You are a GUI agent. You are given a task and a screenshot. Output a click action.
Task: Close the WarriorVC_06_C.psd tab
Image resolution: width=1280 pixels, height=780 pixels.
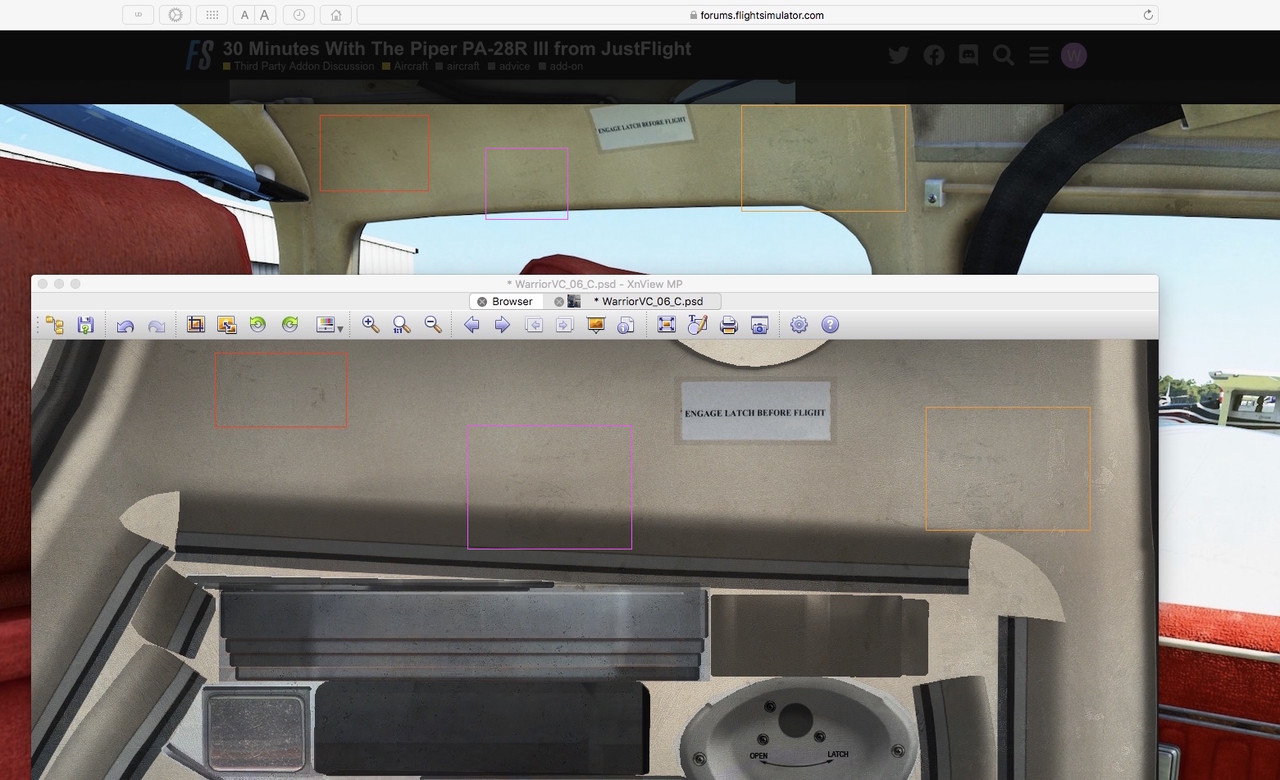tap(560, 301)
